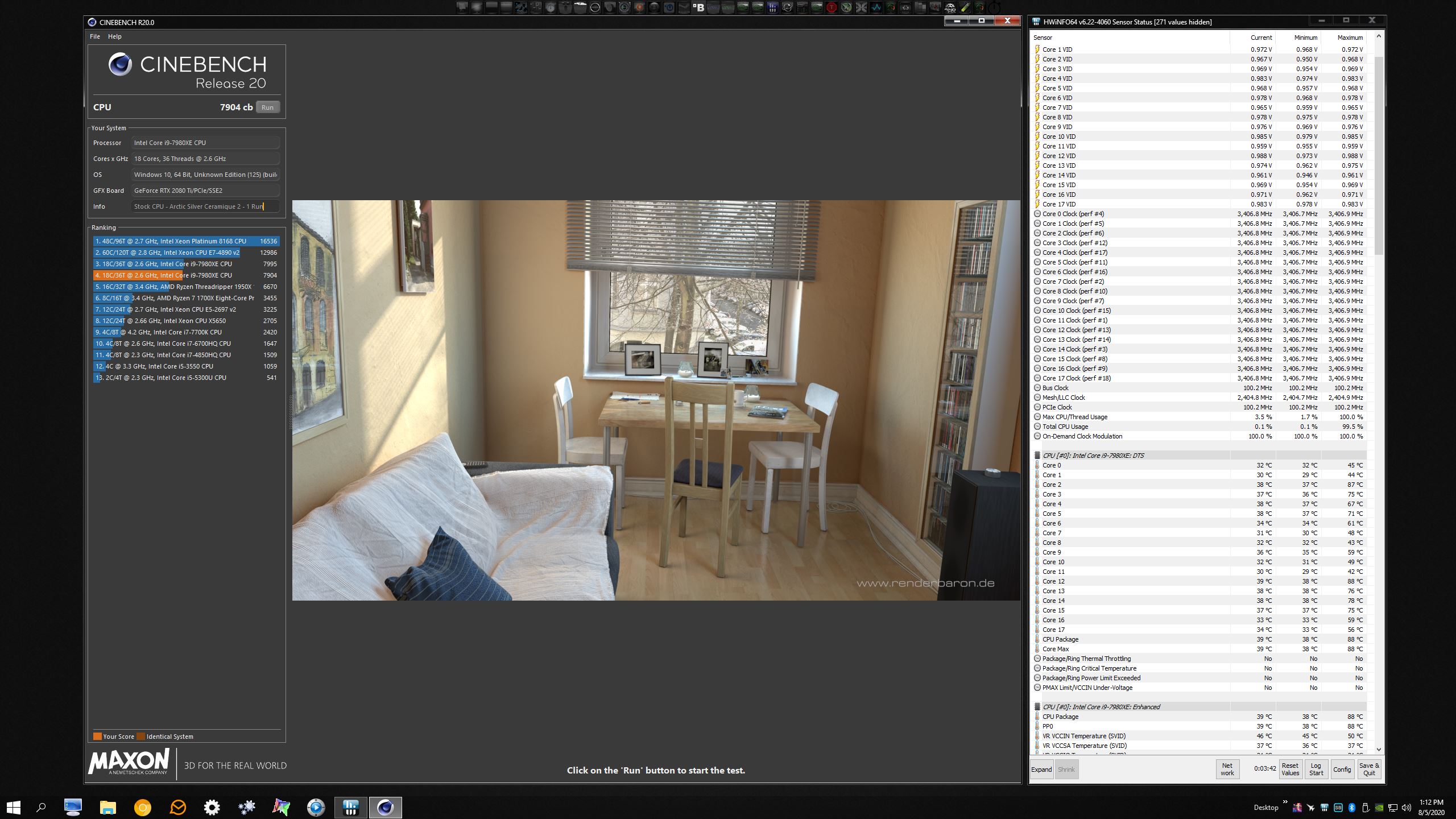Click Save & Quit in HWiNFO

pyautogui.click(x=1369, y=770)
